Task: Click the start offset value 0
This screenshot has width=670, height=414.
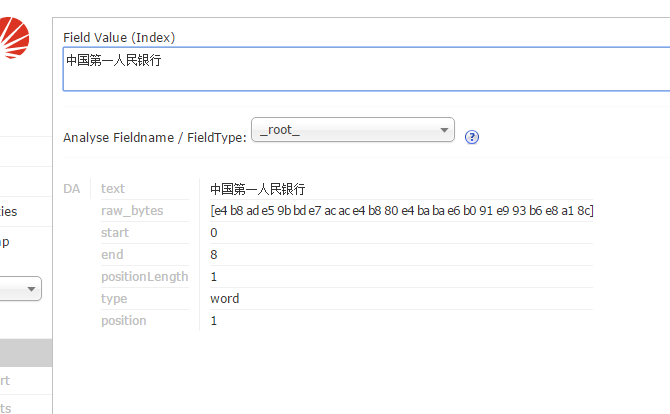Action: point(214,233)
